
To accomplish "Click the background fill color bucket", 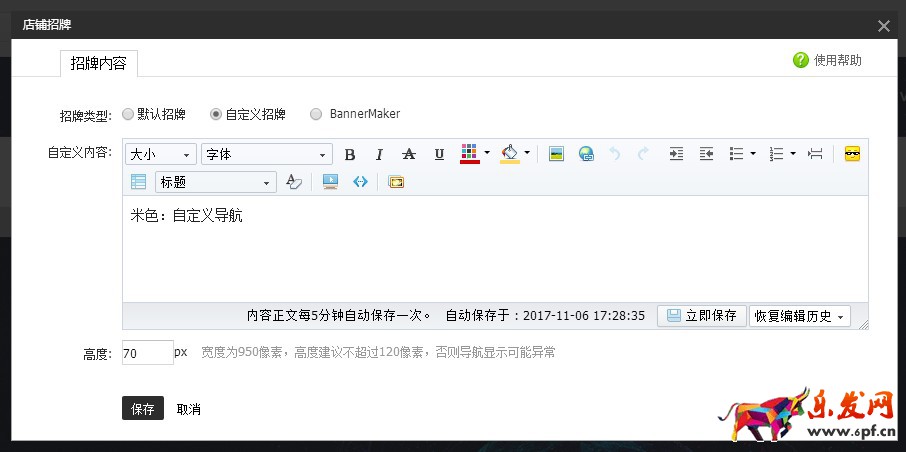I will (510, 154).
